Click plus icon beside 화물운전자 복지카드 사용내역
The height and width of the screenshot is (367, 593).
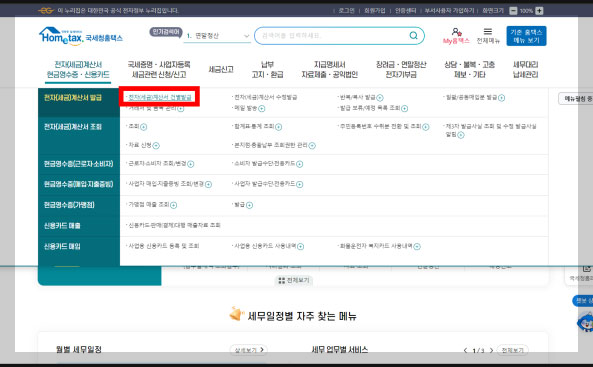tap(417, 247)
